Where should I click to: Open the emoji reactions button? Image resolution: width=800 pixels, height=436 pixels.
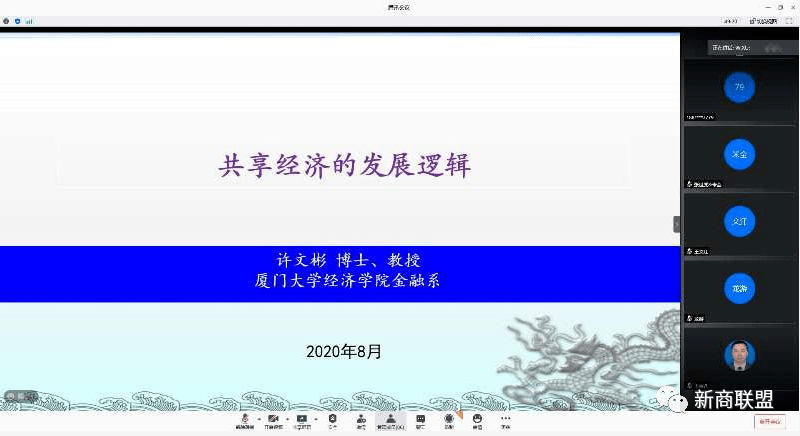[x=477, y=421]
